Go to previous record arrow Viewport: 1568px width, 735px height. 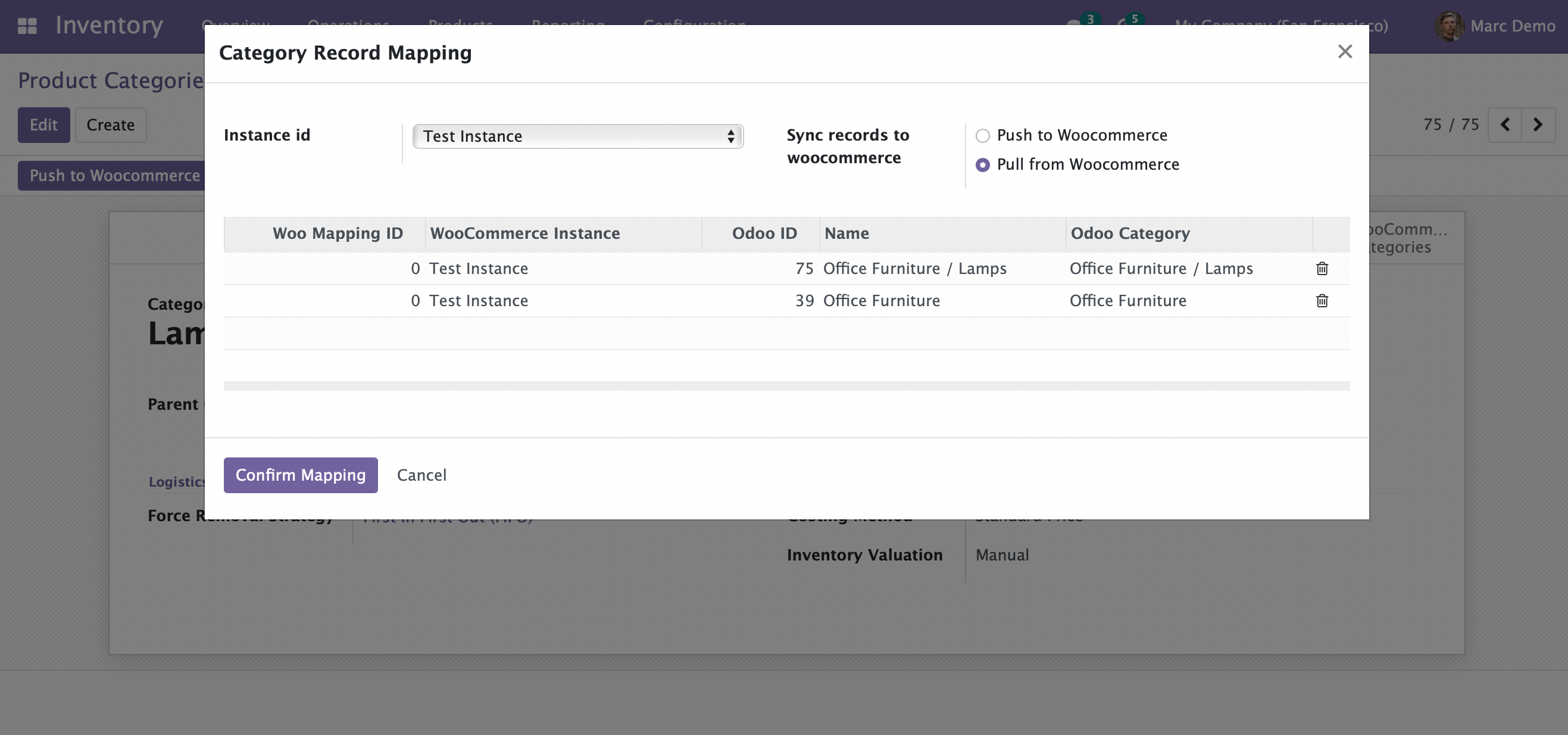pos(1505,125)
